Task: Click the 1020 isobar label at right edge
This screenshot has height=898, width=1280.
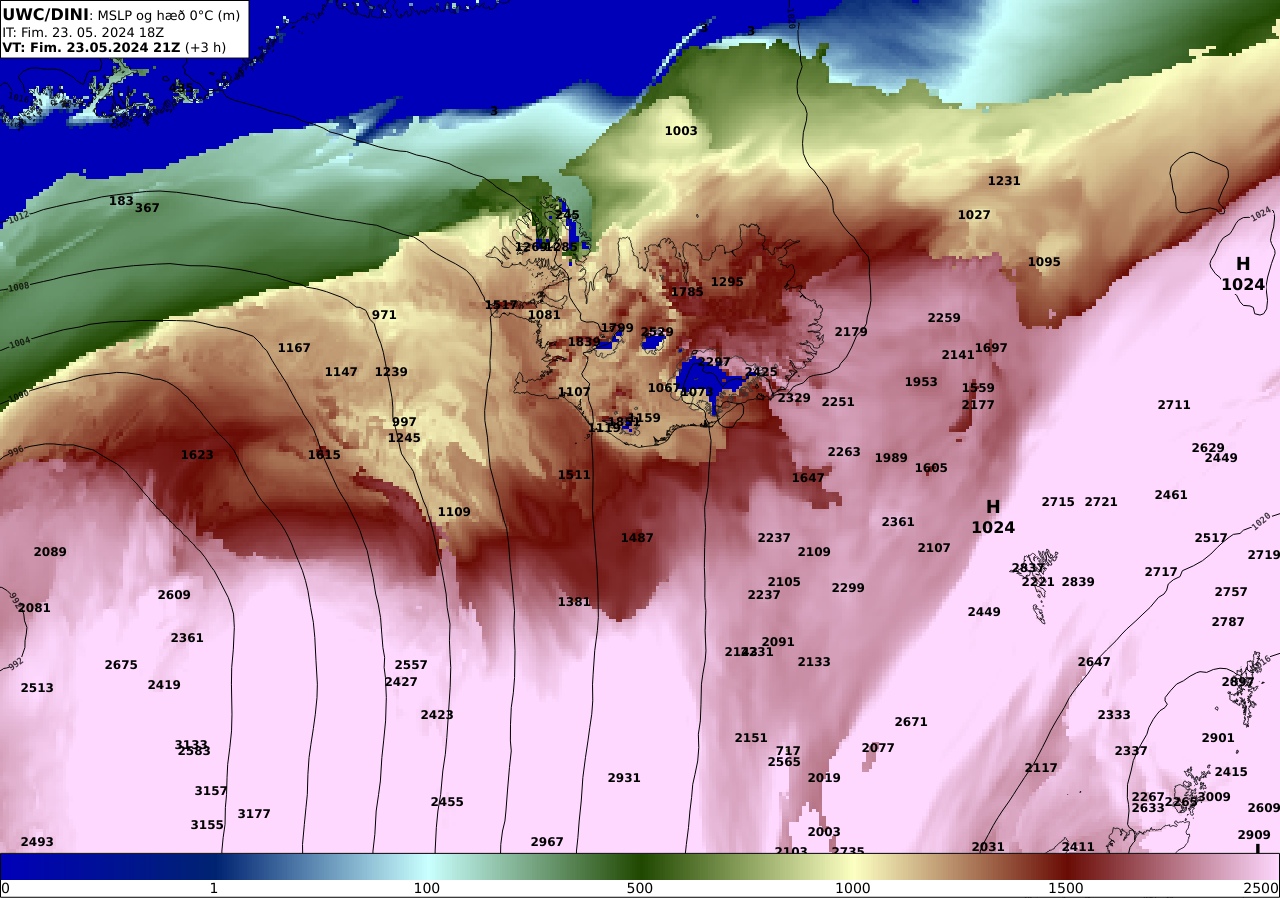Action: (1261, 519)
